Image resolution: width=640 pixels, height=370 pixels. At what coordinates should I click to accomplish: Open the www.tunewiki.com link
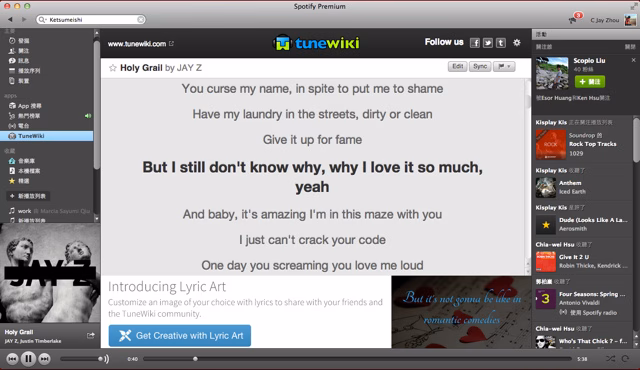click(140, 44)
